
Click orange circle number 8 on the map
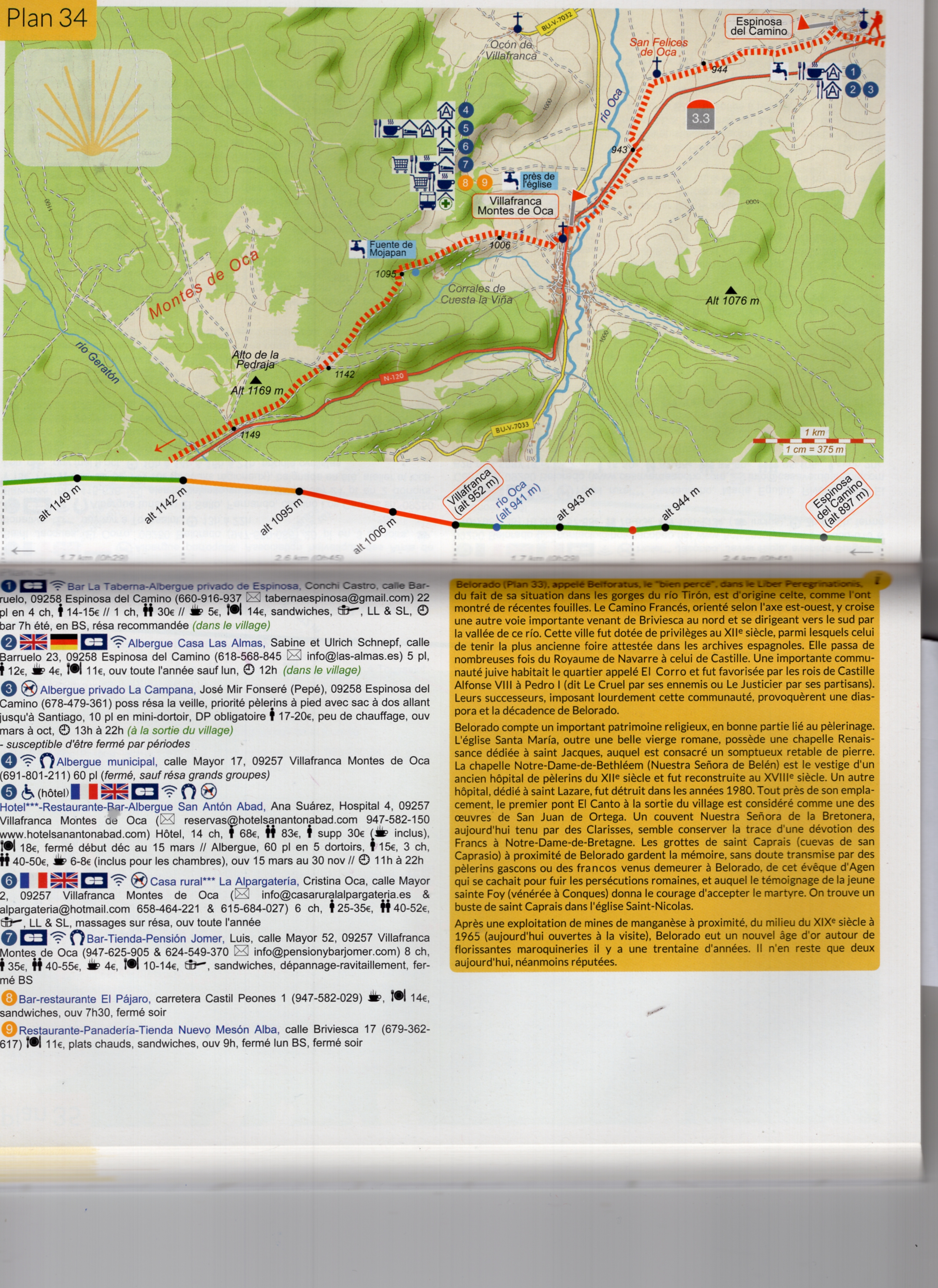click(x=465, y=183)
